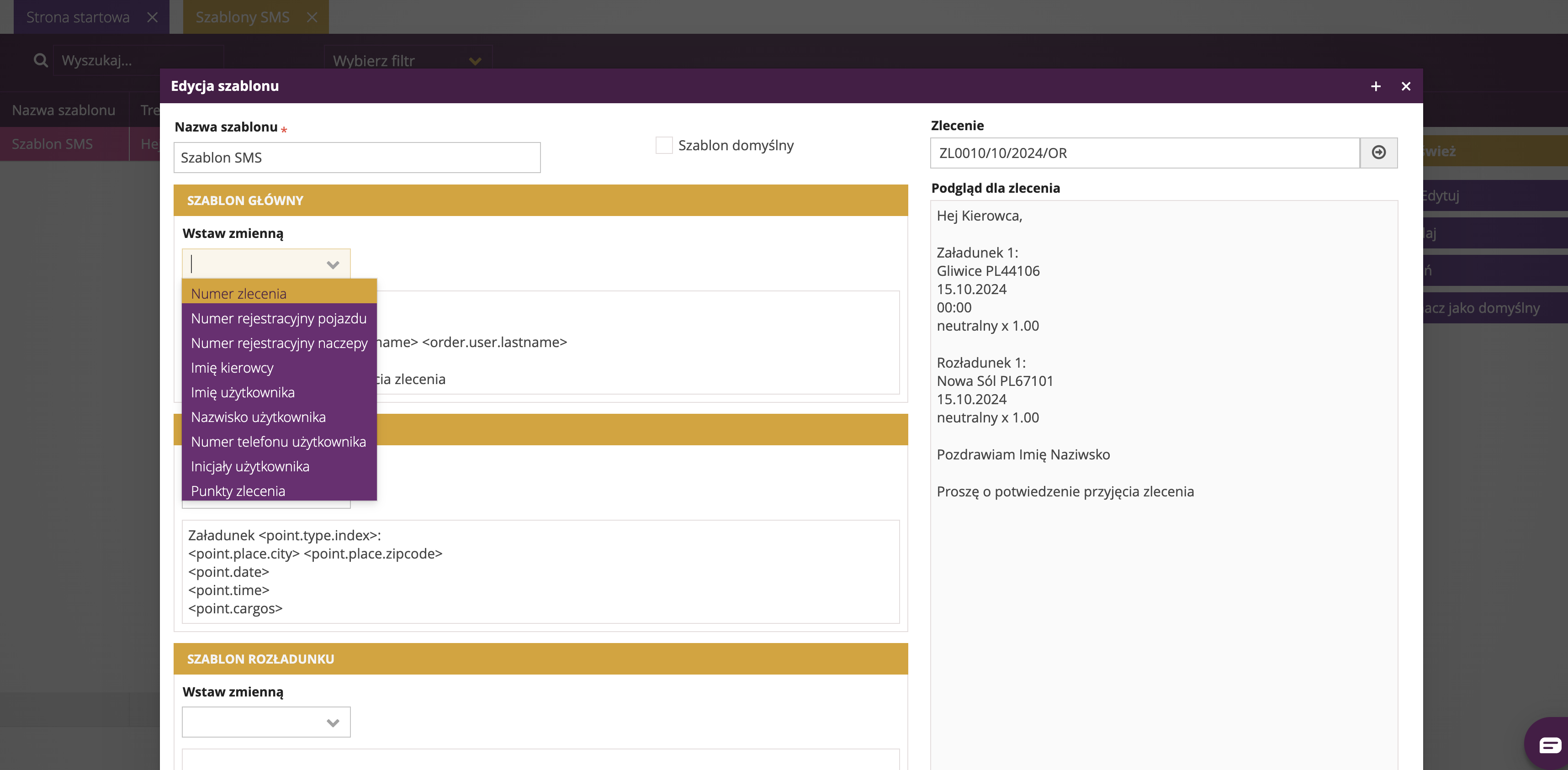Choose Numer telefonu użytkownika option
This screenshot has height=770, width=1568.
point(278,441)
